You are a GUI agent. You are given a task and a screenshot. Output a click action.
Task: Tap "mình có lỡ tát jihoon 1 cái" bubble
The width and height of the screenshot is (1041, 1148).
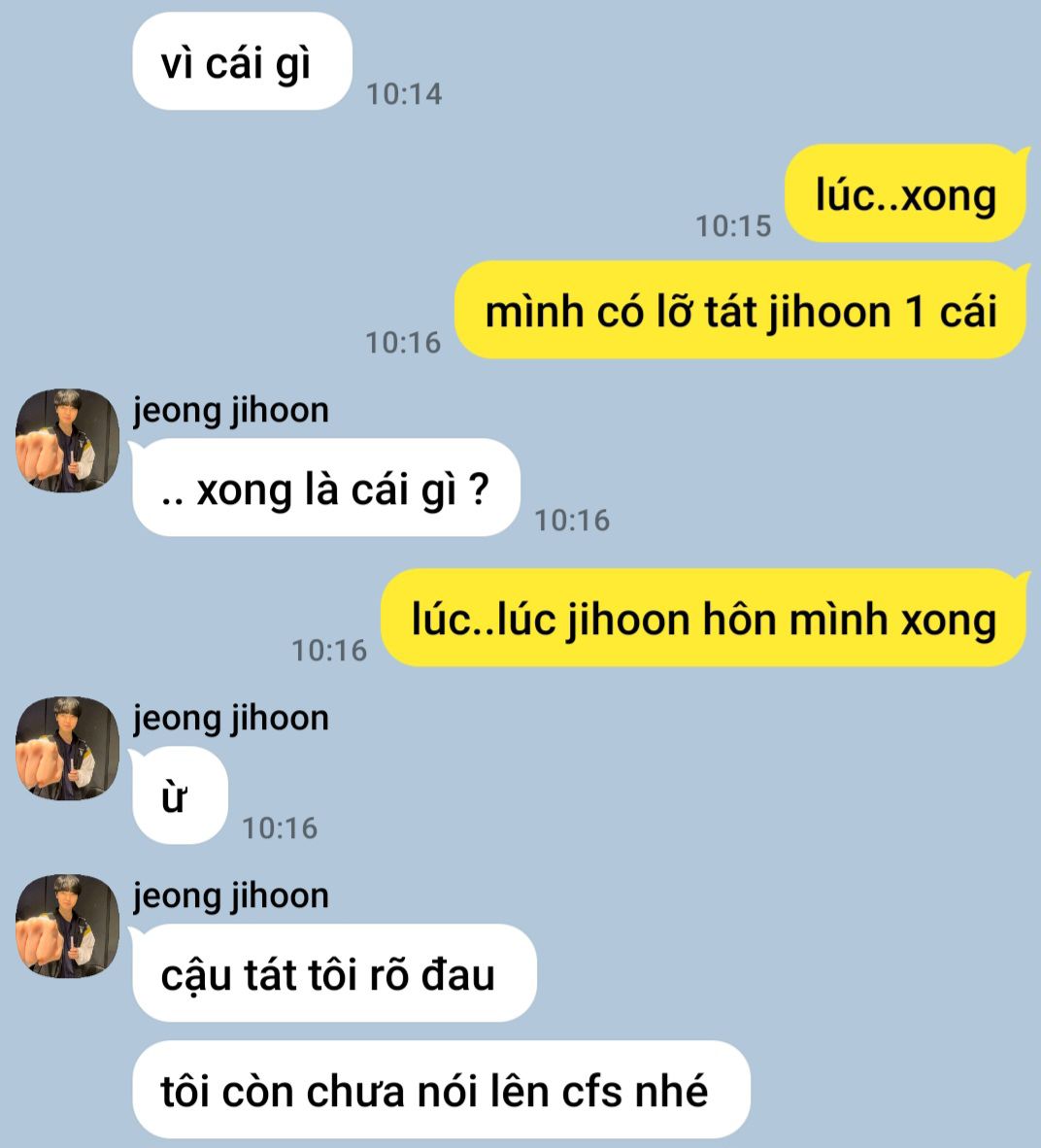(x=741, y=310)
